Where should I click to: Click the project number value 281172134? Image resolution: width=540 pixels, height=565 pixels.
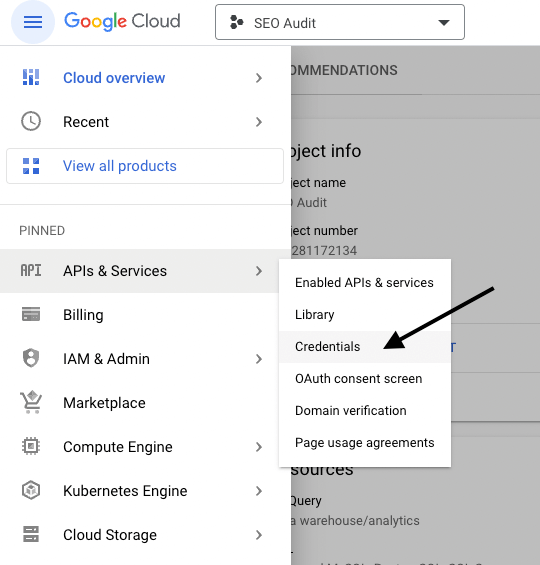[324, 250]
